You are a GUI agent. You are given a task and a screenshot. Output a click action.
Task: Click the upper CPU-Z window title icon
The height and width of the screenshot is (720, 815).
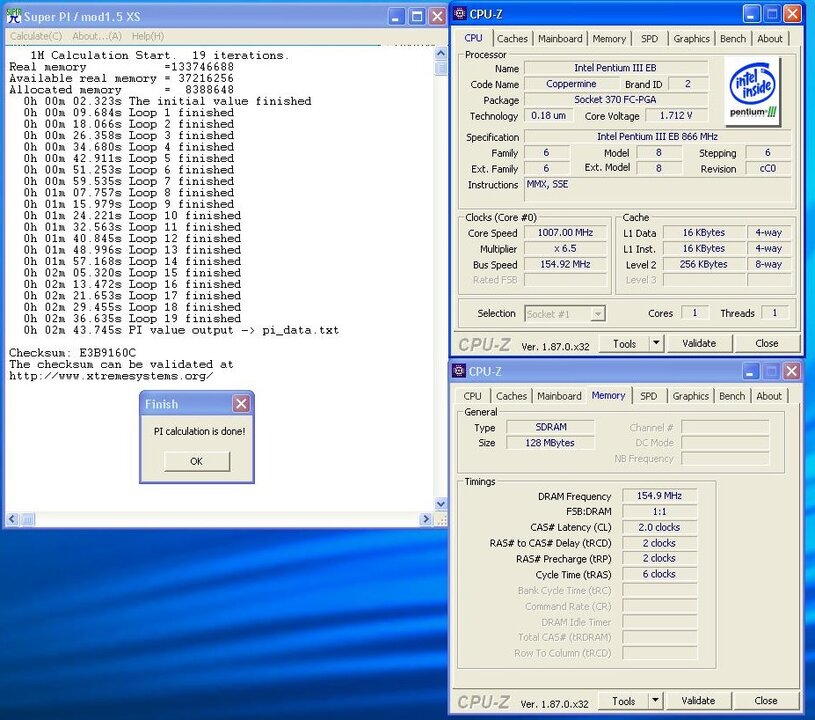pyautogui.click(x=459, y=14)
